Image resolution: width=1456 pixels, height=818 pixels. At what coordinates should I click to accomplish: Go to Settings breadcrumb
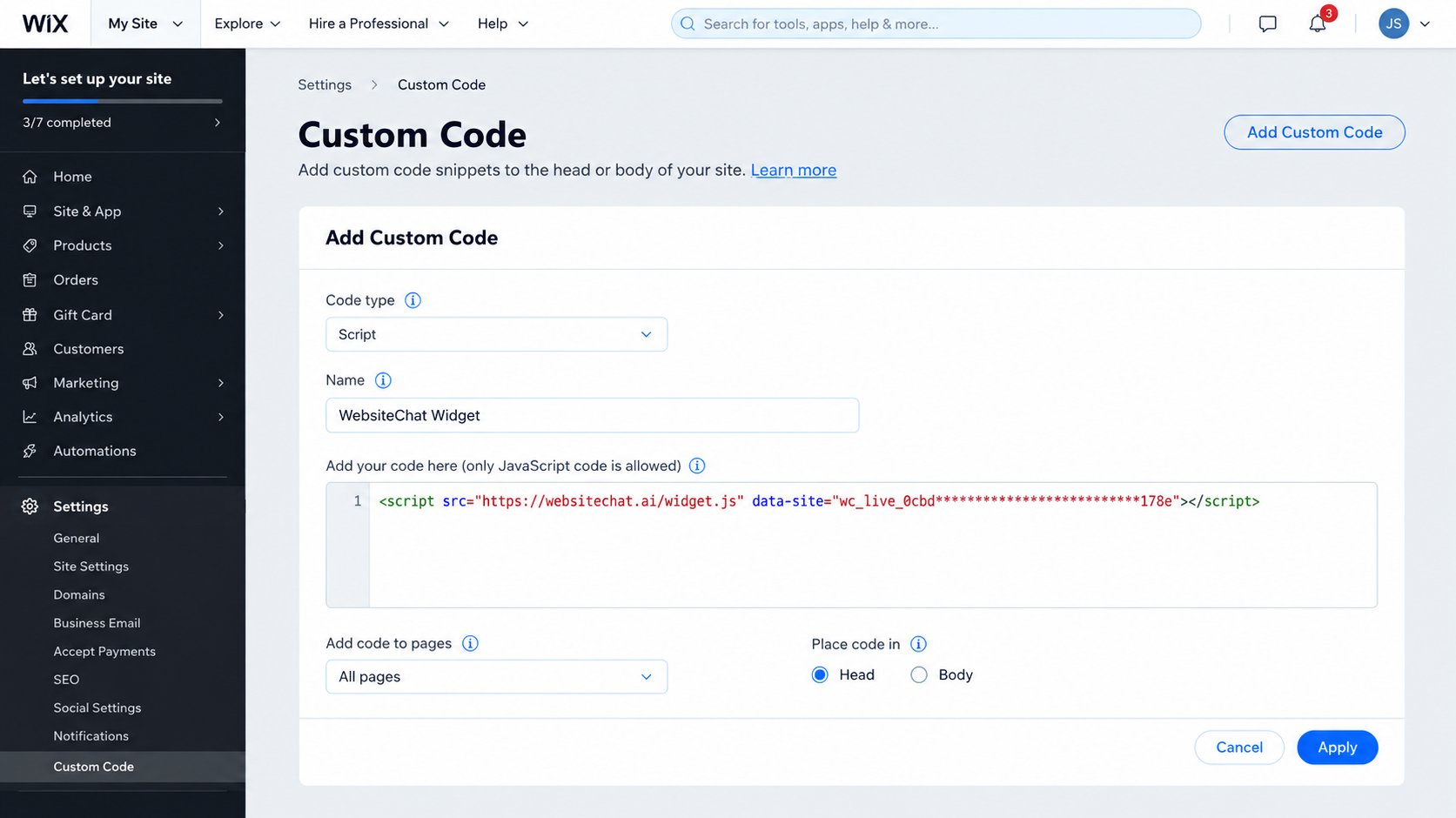click(x=325, y=84)
